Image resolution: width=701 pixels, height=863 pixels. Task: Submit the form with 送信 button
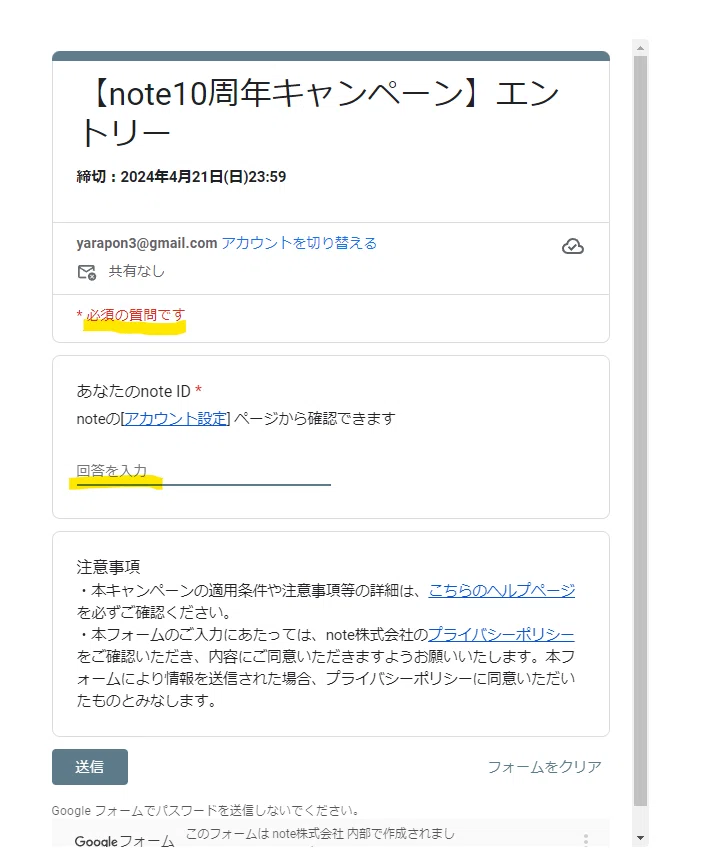coord(90,767)
